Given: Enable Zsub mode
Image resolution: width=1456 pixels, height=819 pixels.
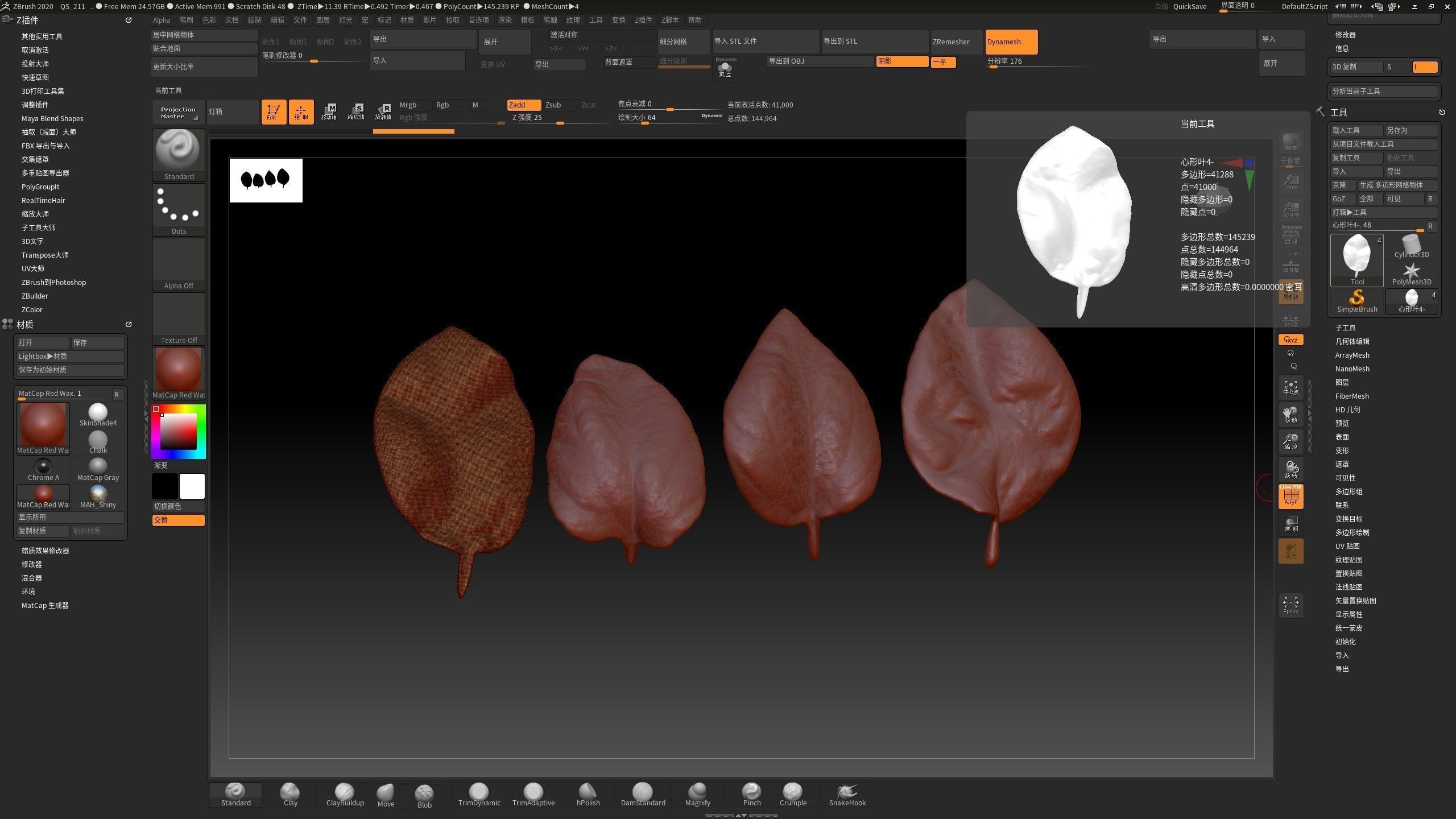Looking at the screenshot, I should pyautogui.click(x=560, y=105).
